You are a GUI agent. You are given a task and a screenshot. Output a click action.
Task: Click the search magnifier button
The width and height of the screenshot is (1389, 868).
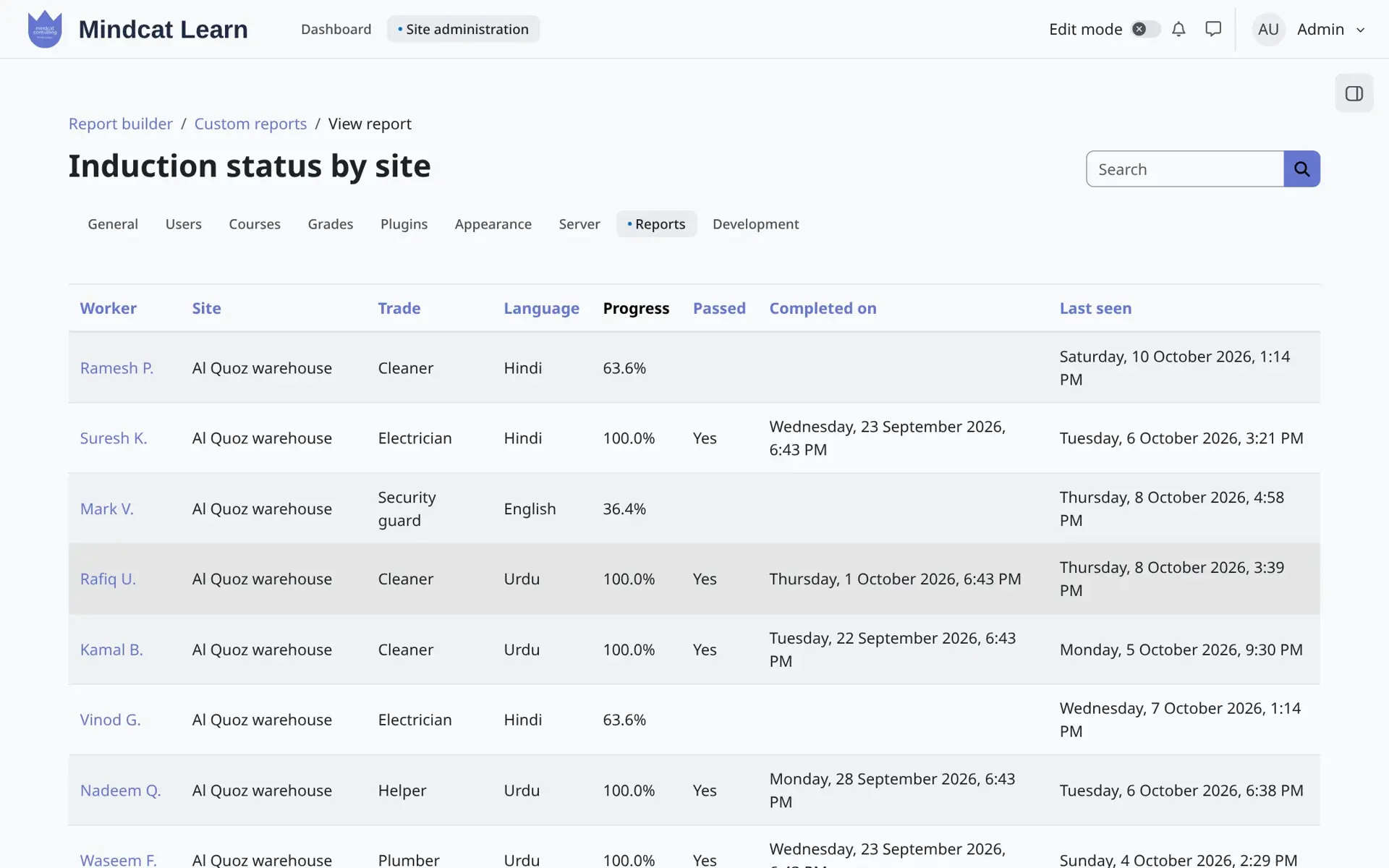(1301, 169)
